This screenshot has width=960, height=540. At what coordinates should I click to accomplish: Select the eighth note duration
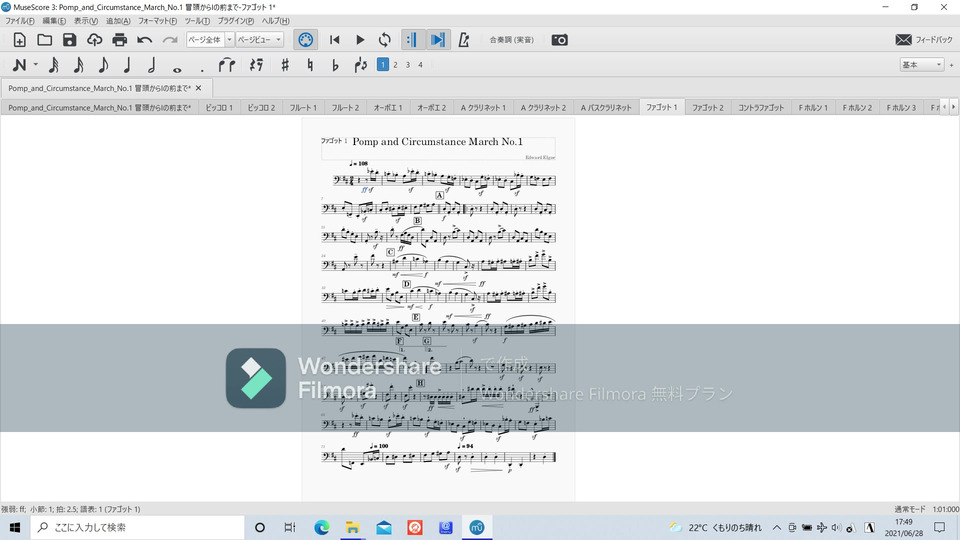coord(103,65)
